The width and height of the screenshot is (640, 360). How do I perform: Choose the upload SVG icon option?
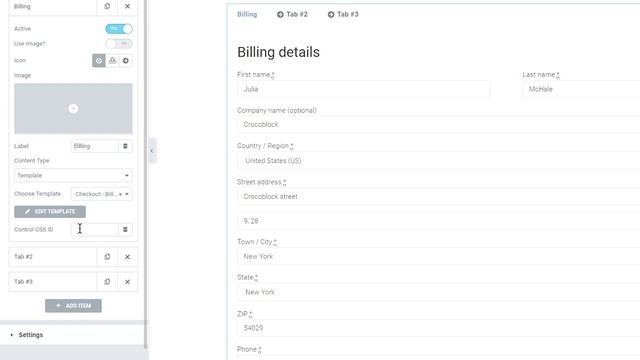(x=112, y=60)
